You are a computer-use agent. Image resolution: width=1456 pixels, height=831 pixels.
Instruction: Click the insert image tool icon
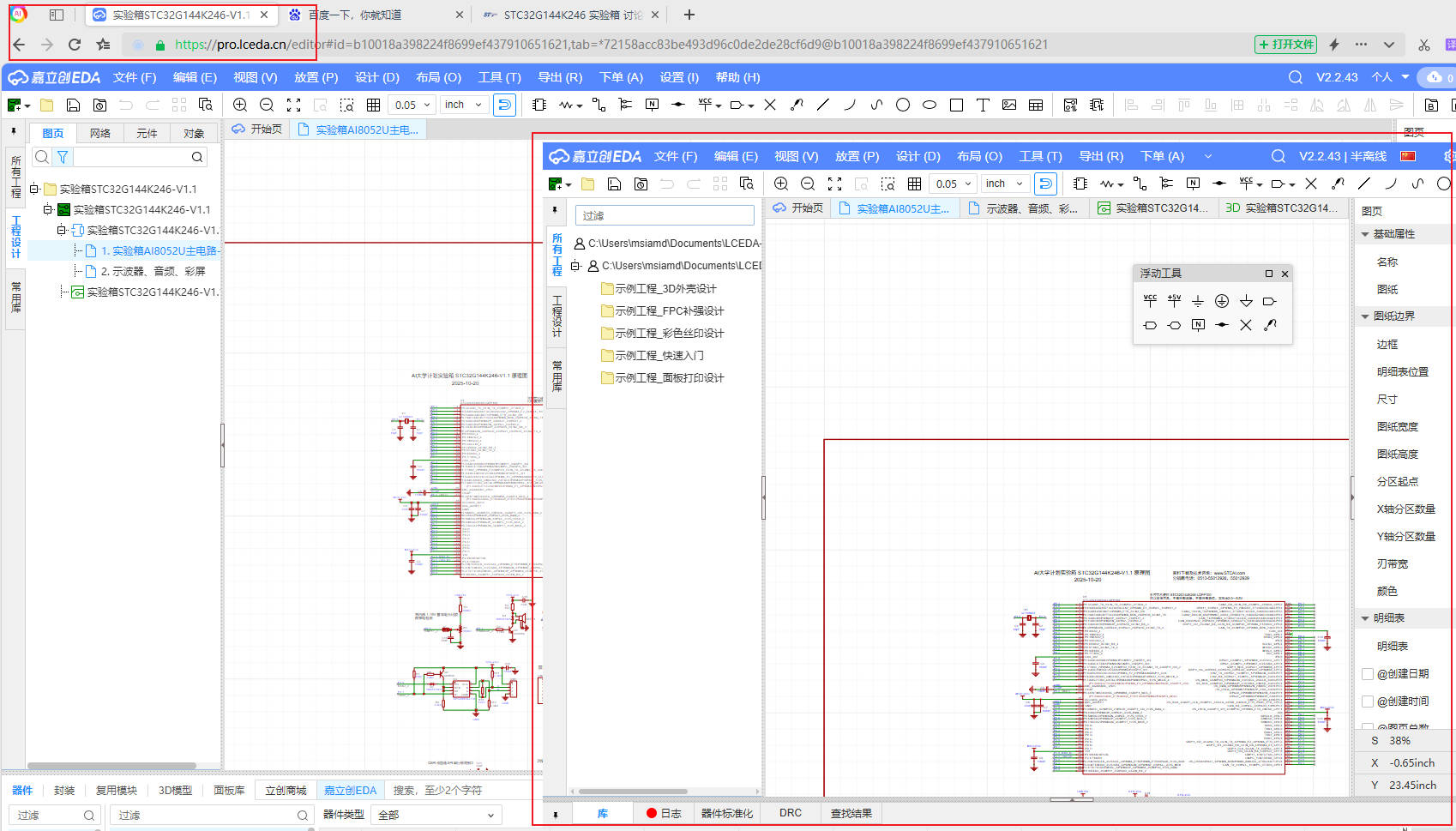coord(1009,105)
